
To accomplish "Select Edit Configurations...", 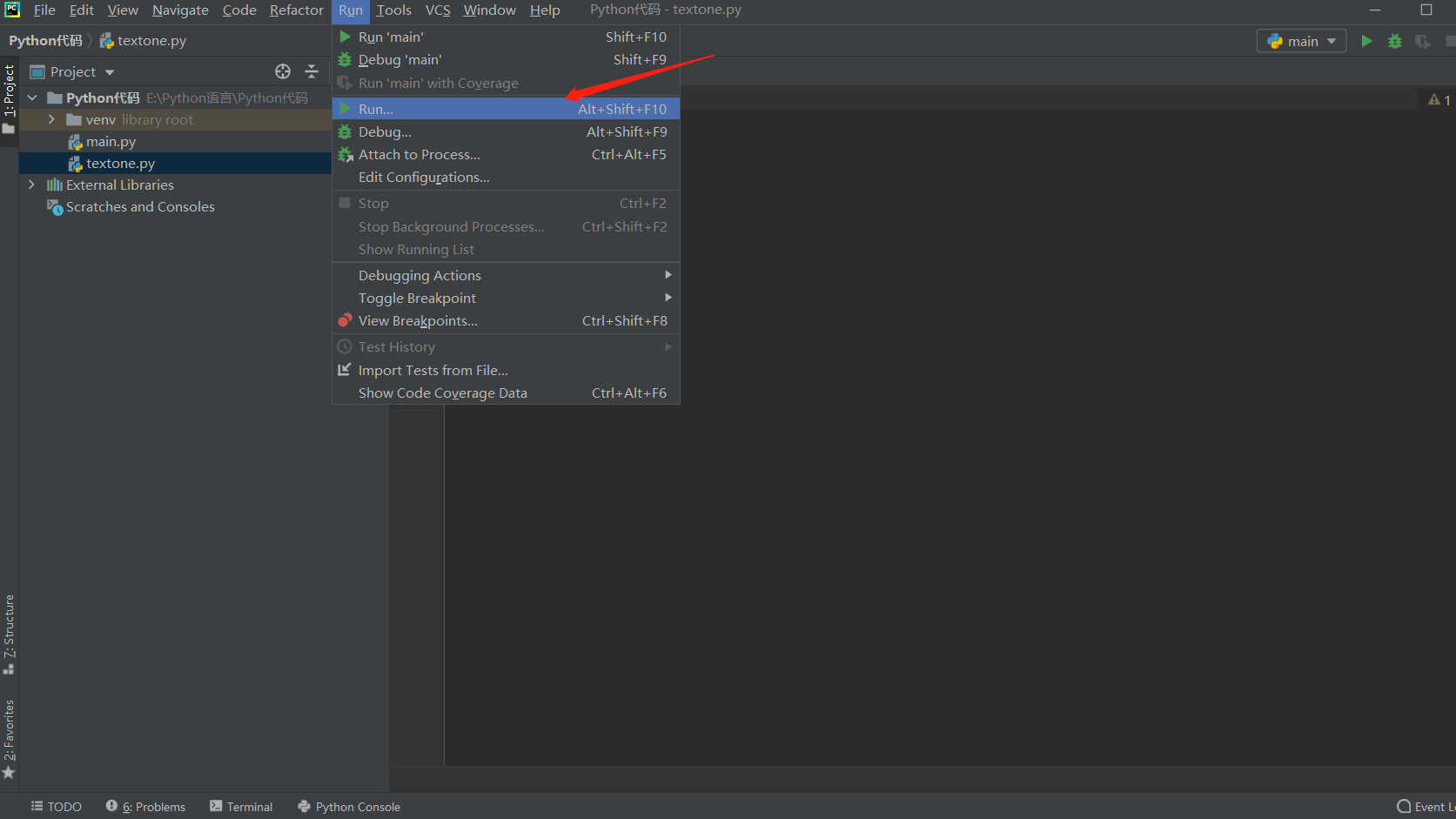I will tap(506, 177).
